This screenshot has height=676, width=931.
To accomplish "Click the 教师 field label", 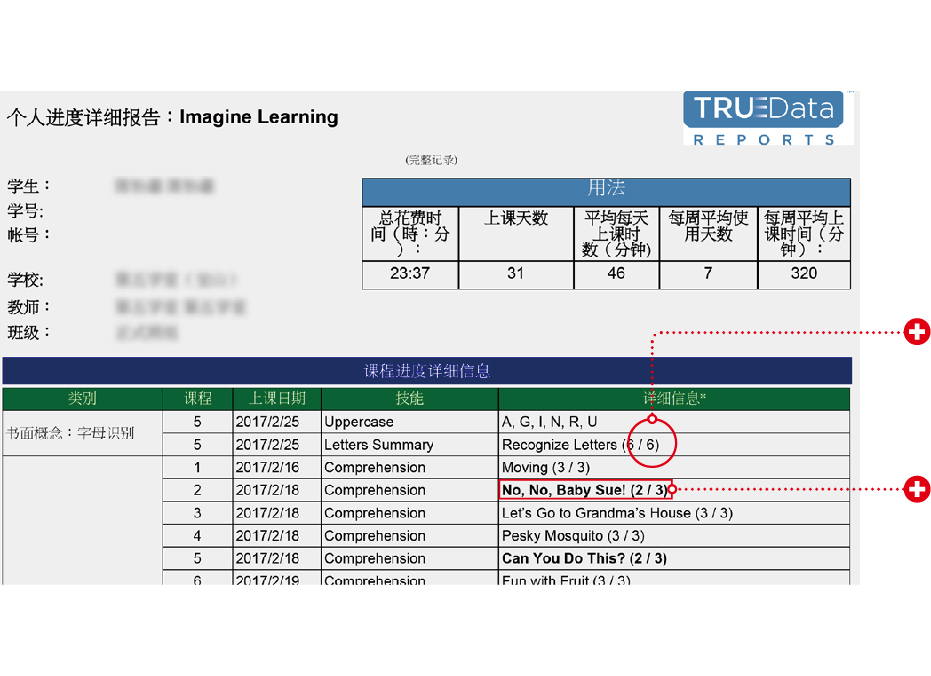I will (29, 307).
